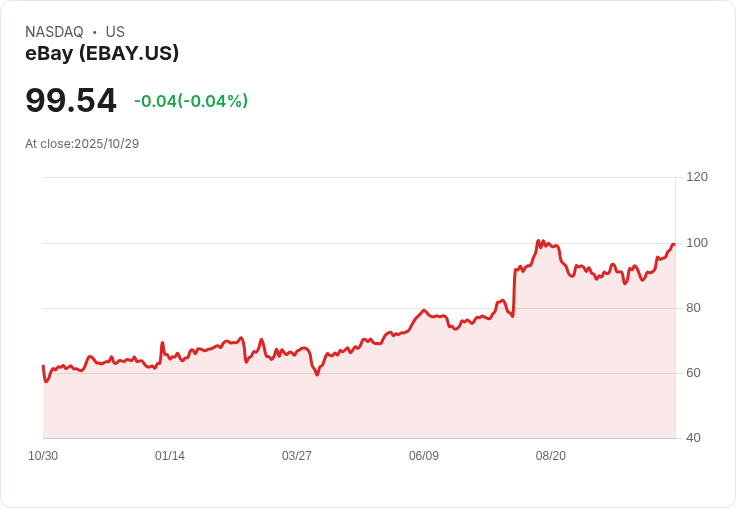Click the 10/30 date axis label
This screenshot has height=508, width=736.
click(x=43, y=456)
